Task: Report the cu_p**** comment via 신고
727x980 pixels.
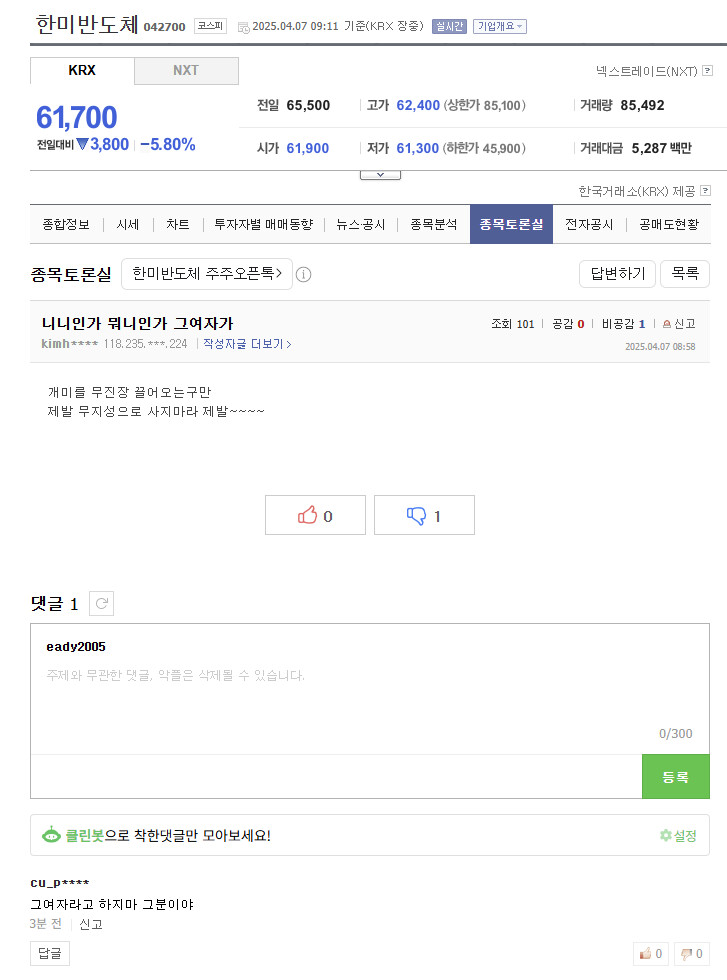Action: coord(91,924)
